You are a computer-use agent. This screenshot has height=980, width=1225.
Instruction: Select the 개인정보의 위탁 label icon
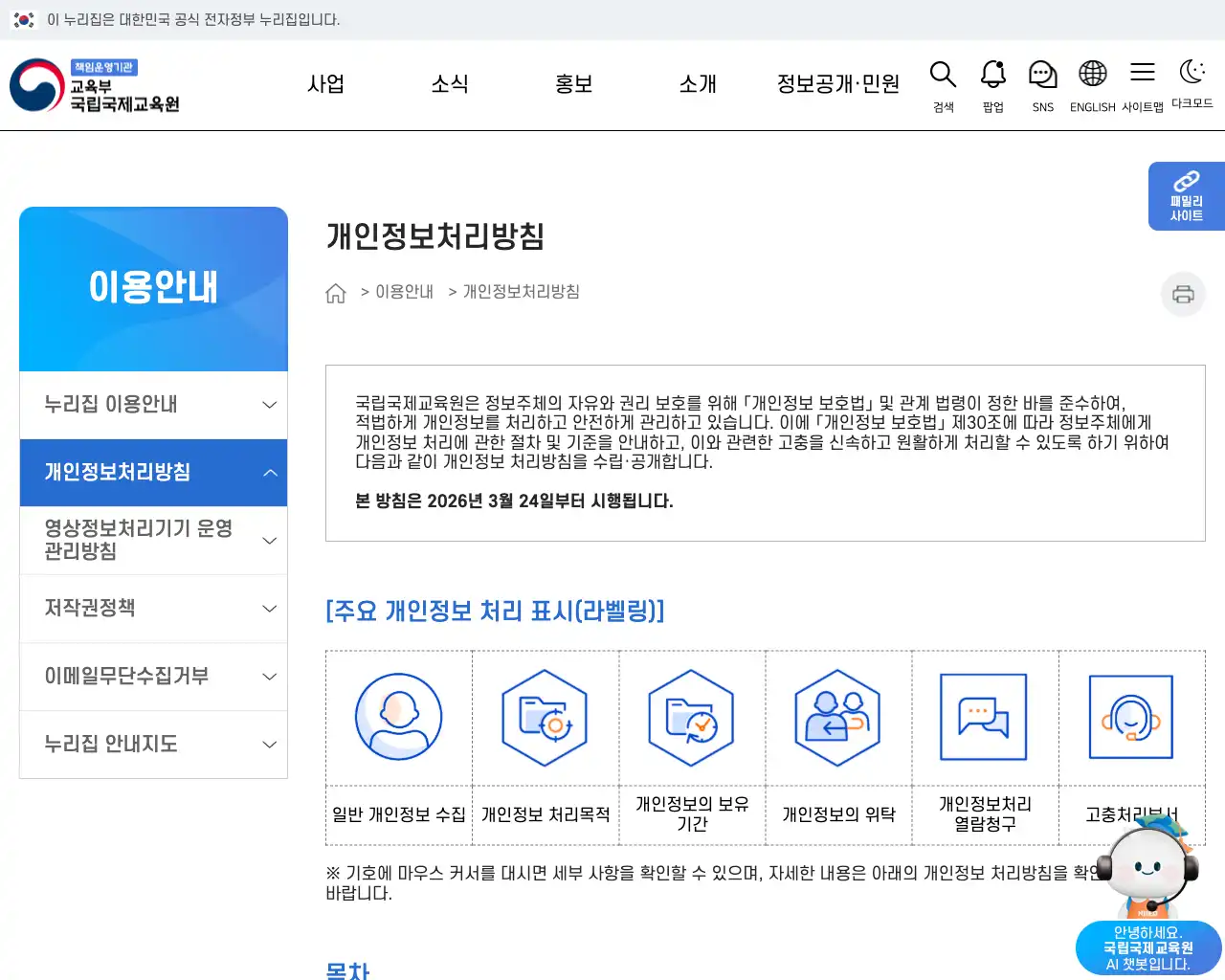tap(837, 718)
